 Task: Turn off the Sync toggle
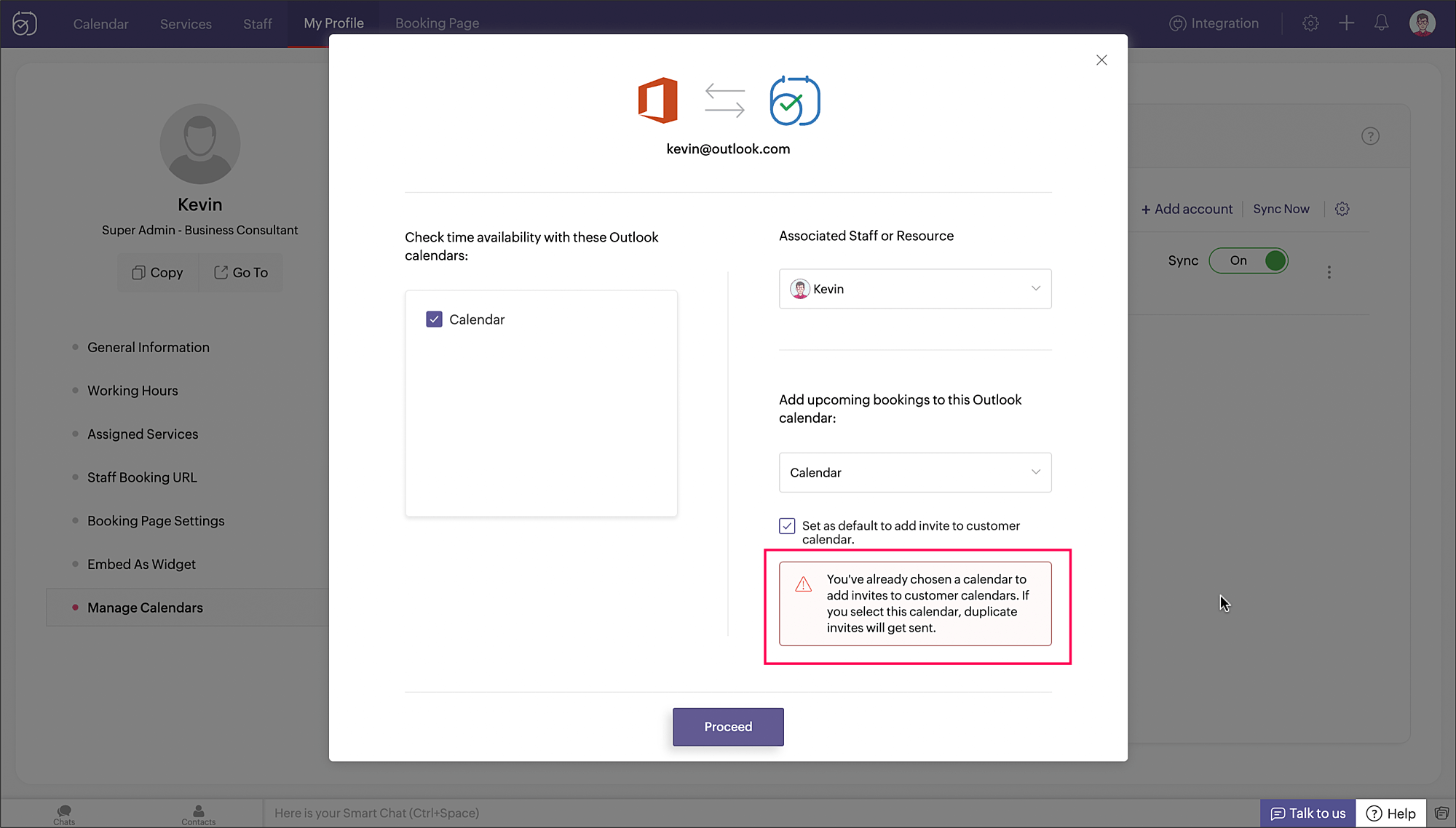1249,260
